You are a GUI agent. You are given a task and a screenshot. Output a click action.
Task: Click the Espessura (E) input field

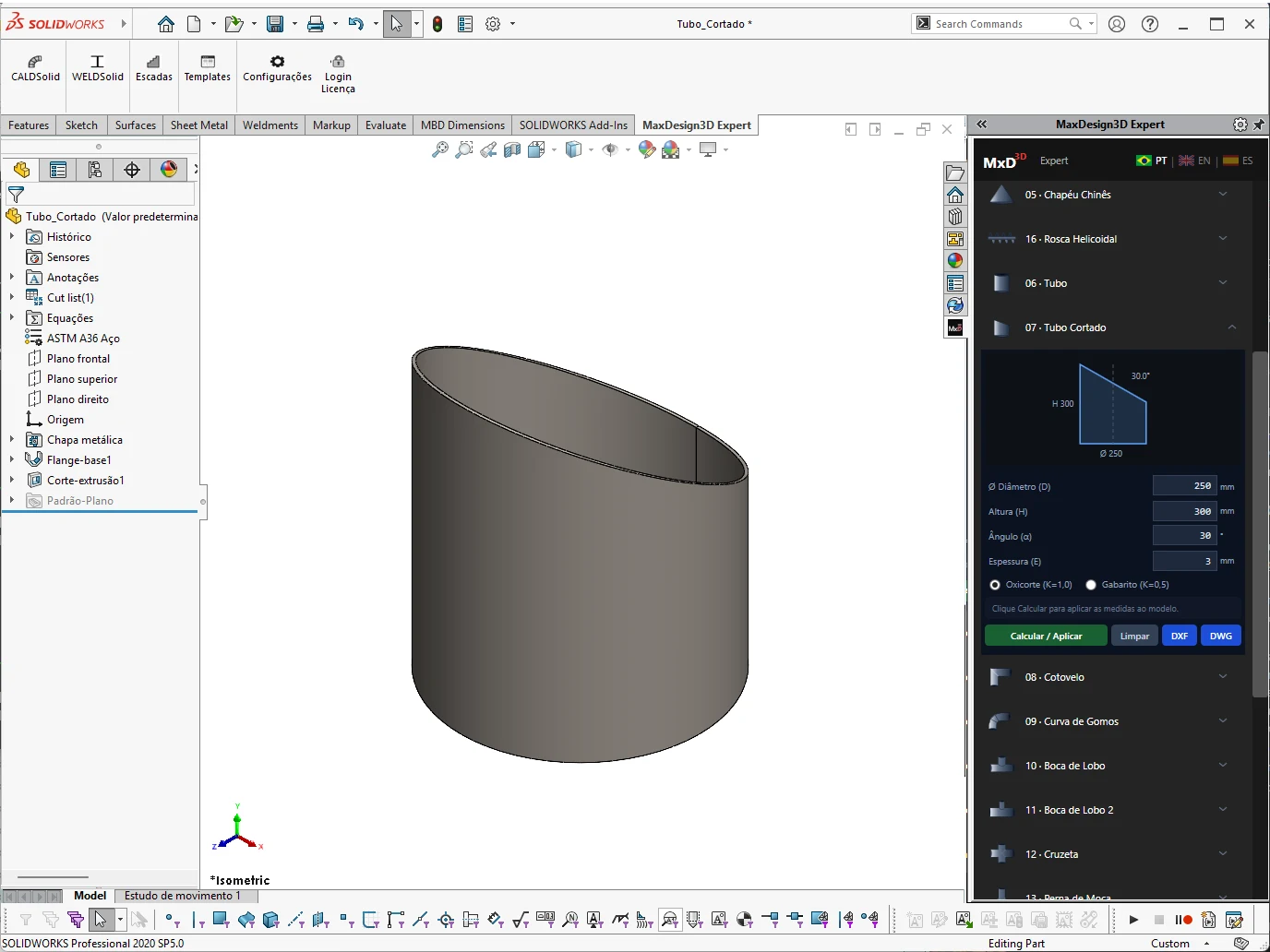pyautogui.click(x=1185, y=561)
